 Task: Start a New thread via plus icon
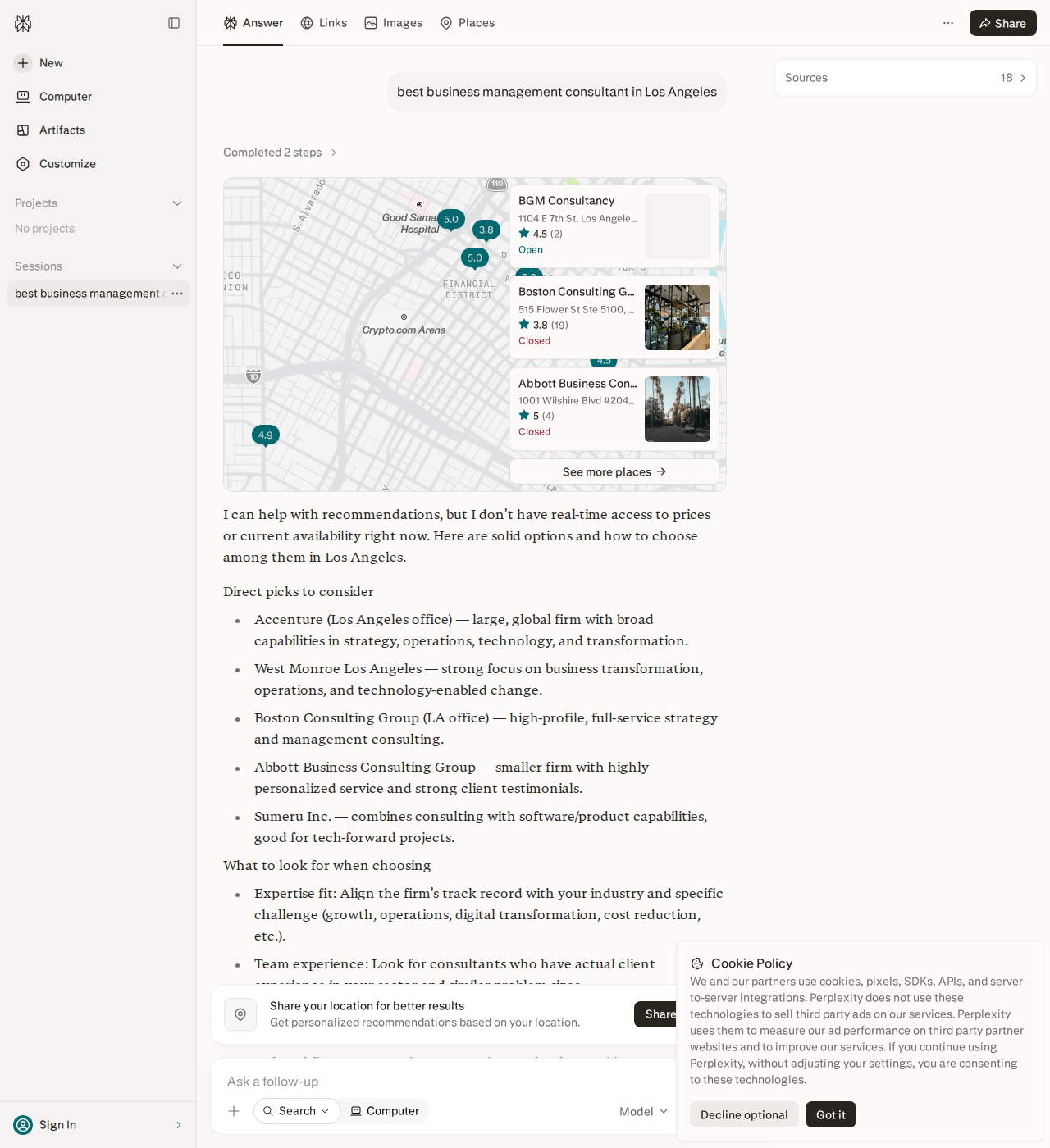click(23, 63)
